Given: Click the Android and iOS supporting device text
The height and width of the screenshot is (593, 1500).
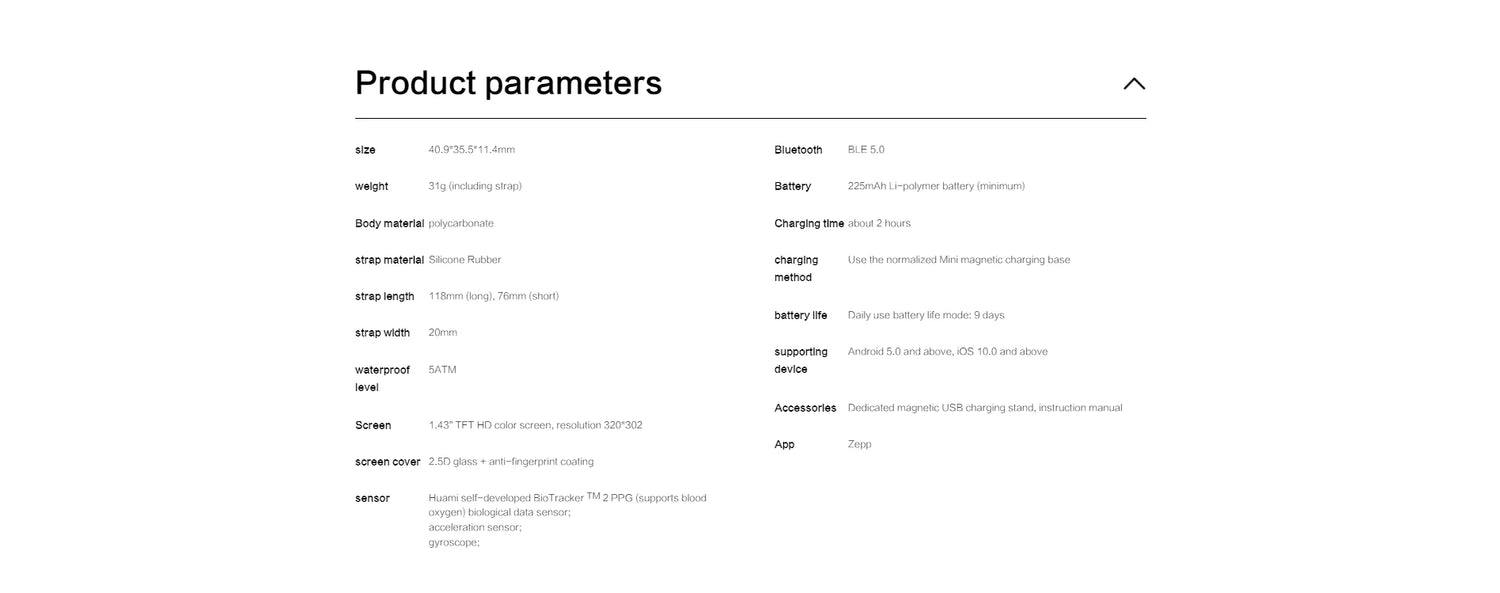Looking at the screenshot, I should pyautogui.click(x=947, y=352).
